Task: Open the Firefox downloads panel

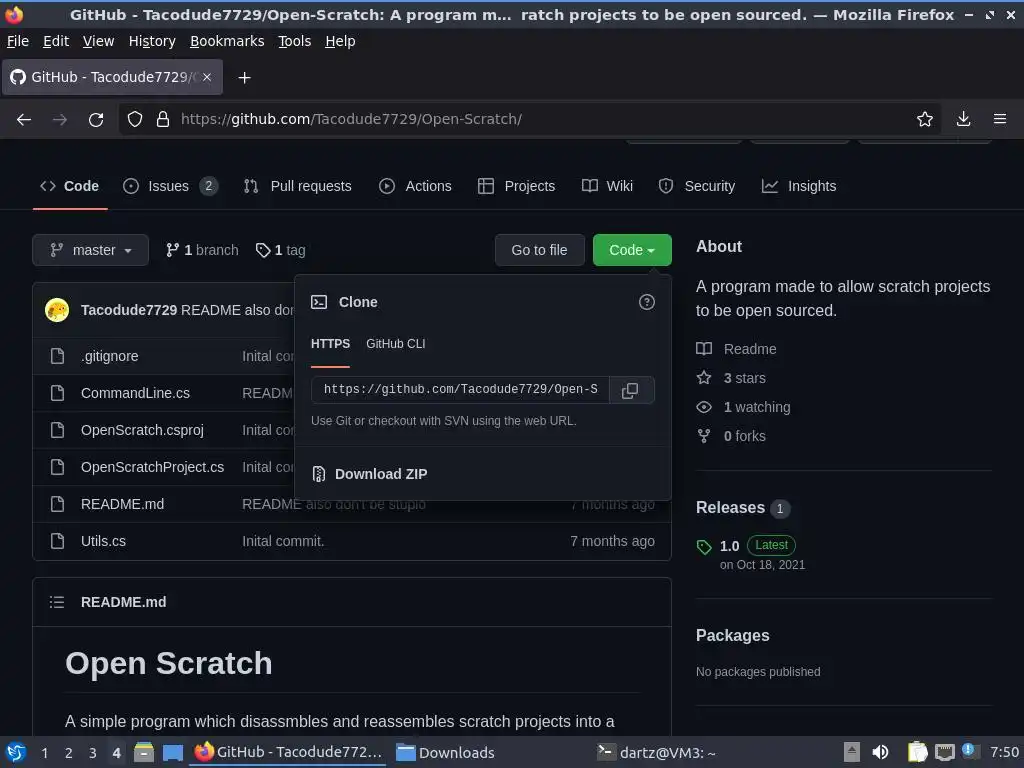Action: coord(963,120)
